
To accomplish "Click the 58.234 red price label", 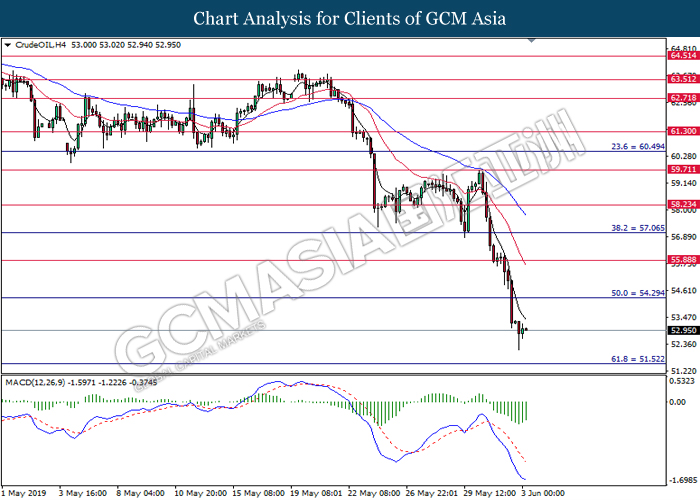I will (683, 204).
